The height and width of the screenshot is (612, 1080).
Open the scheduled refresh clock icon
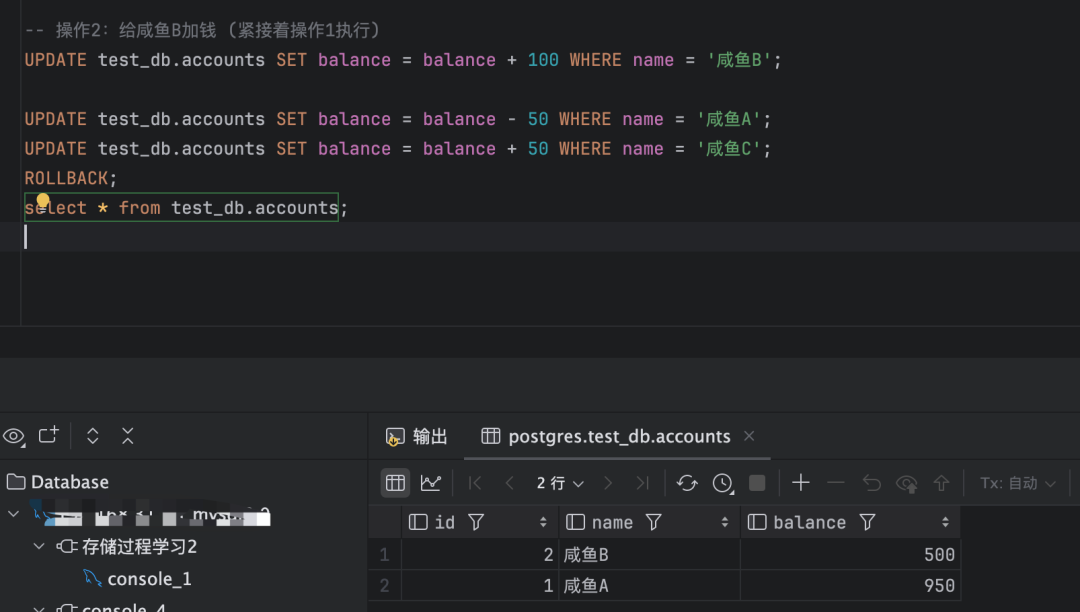pyautogui.click(x=725, y=483)
